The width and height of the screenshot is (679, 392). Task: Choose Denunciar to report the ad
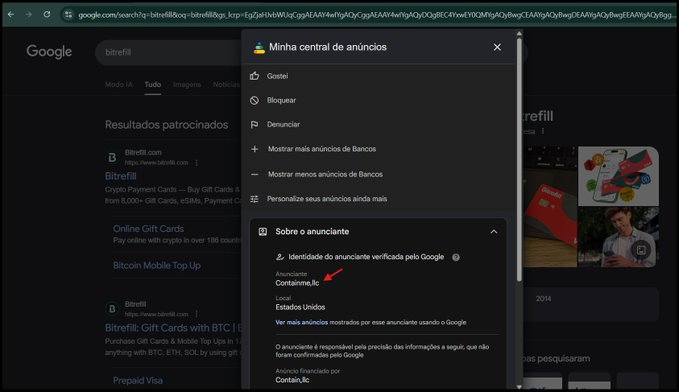pos(283,124)
